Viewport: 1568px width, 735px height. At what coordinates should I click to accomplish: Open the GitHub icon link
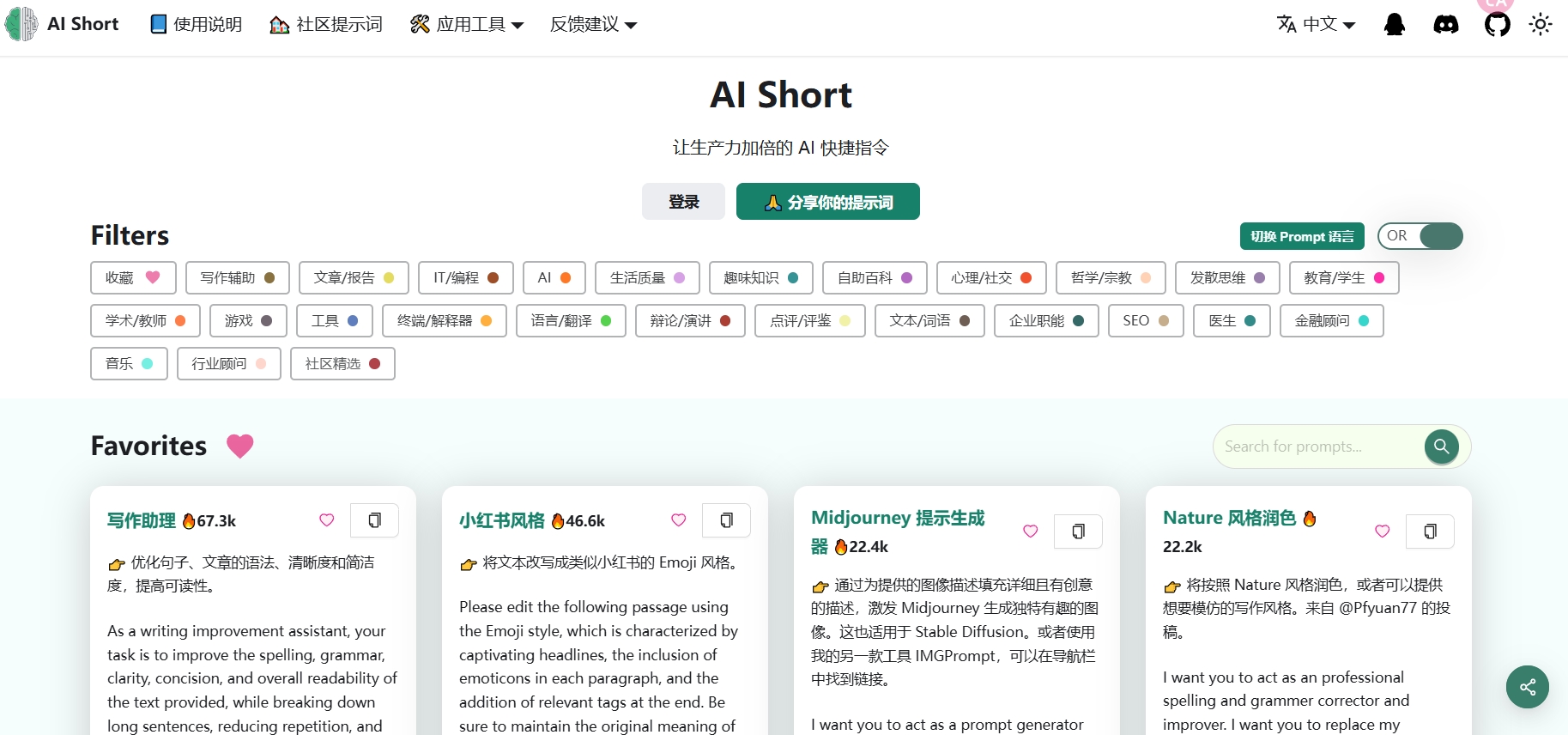click(1498, 24)
